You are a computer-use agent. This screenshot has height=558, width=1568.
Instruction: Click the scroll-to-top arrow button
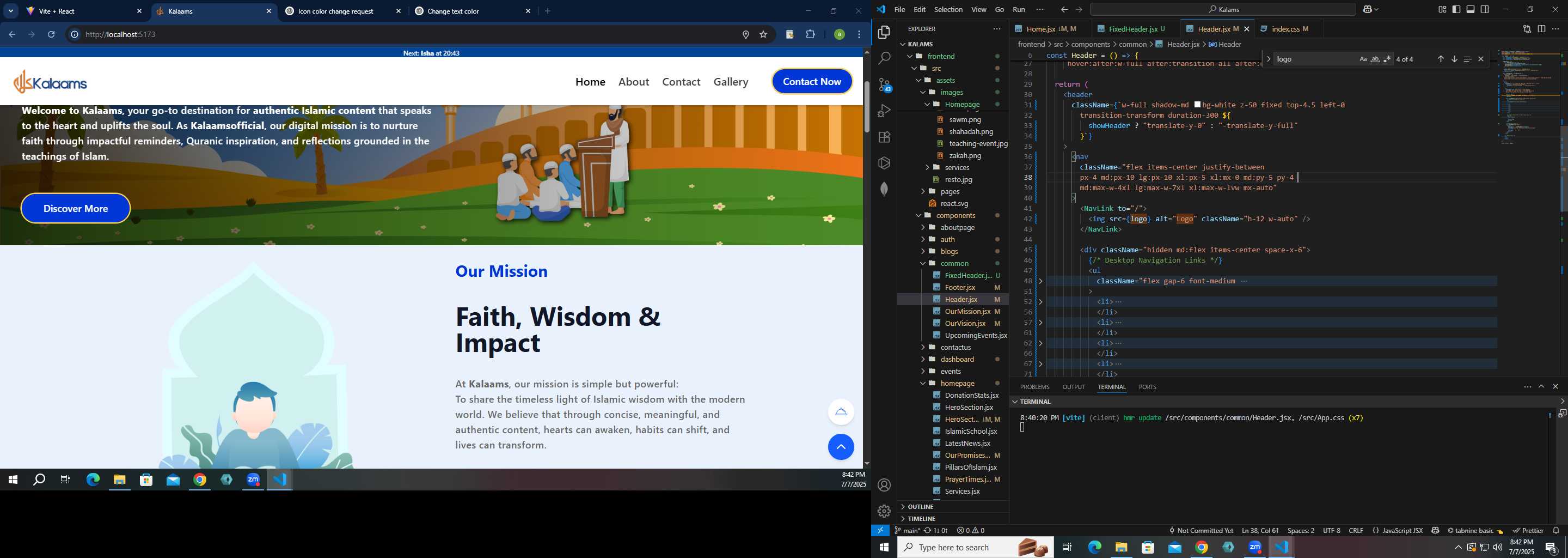841,446
